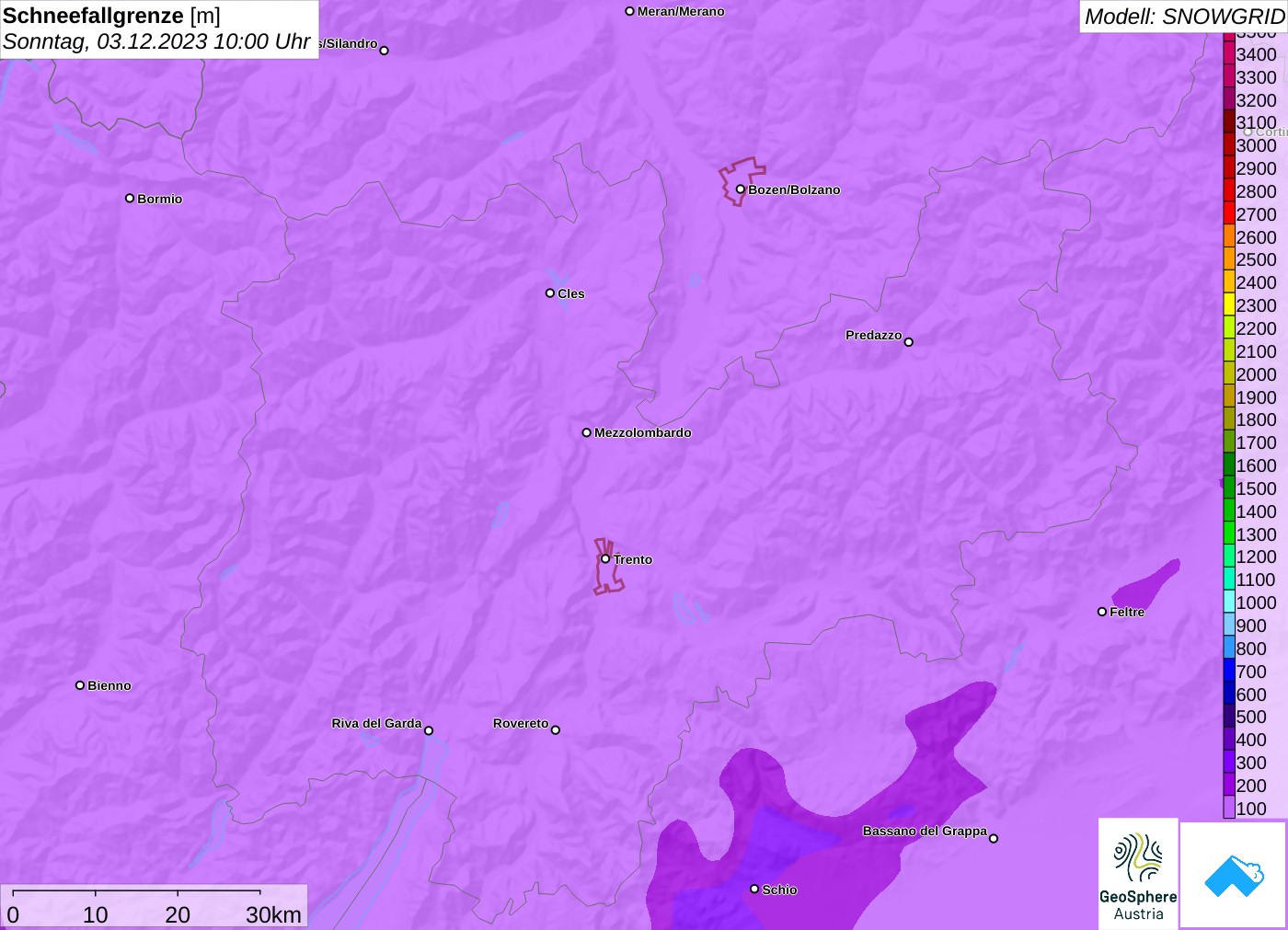Click the Rovereto label text
This screenshot has width=1288, height=930.
[x=521, y=723]
